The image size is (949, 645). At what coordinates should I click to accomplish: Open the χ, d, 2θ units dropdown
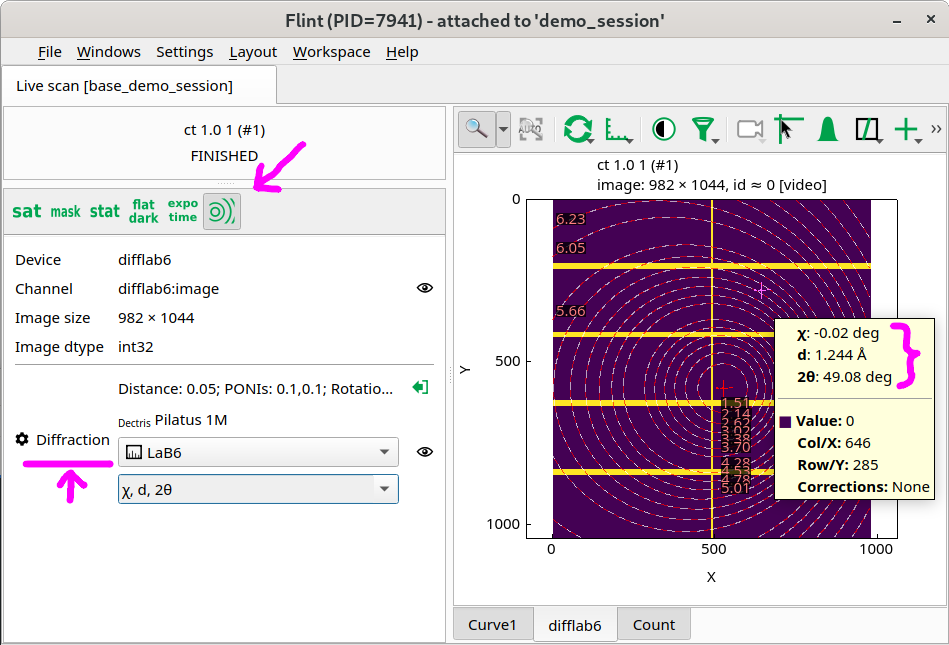258,489
